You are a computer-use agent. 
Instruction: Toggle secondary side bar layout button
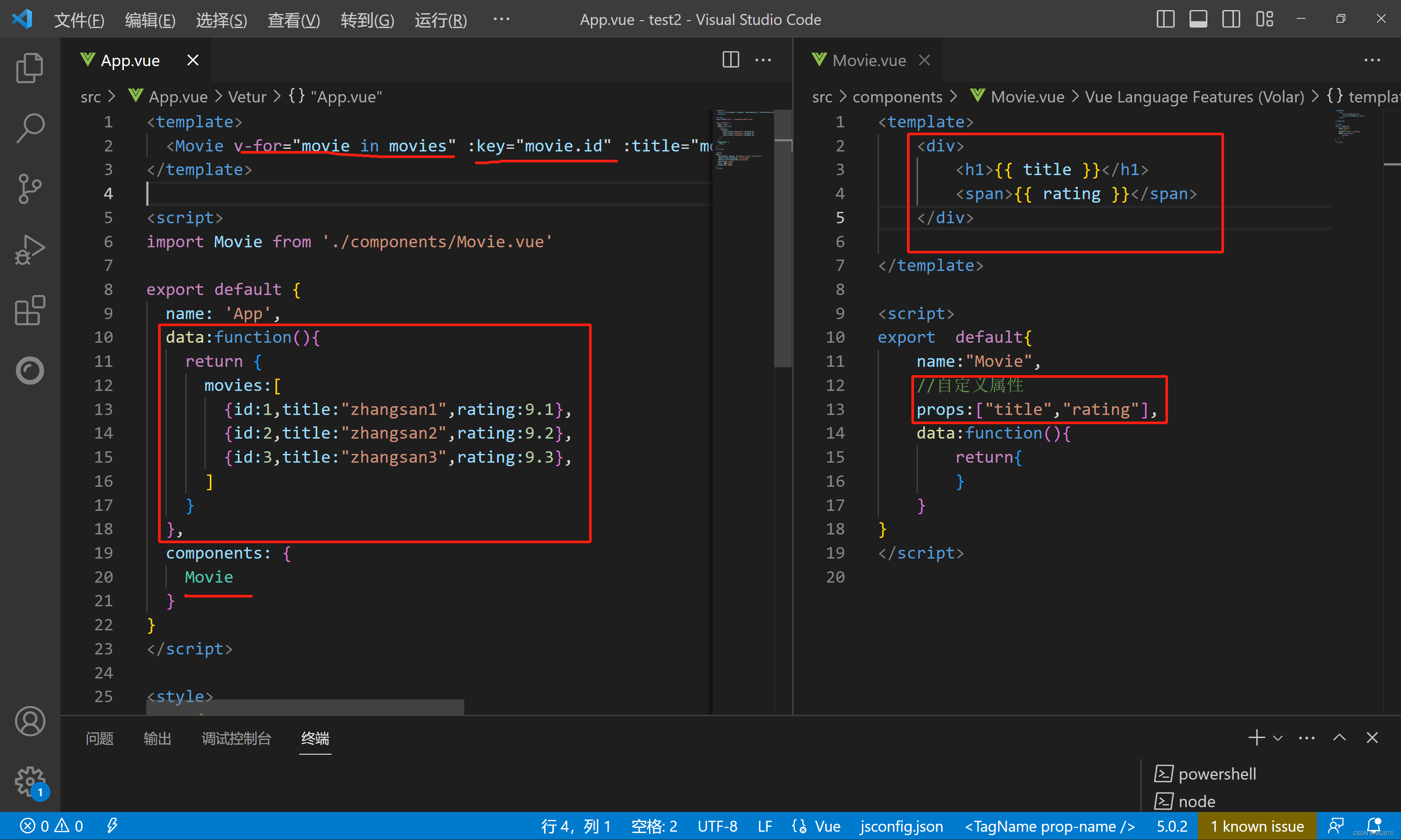[1231, 19]
